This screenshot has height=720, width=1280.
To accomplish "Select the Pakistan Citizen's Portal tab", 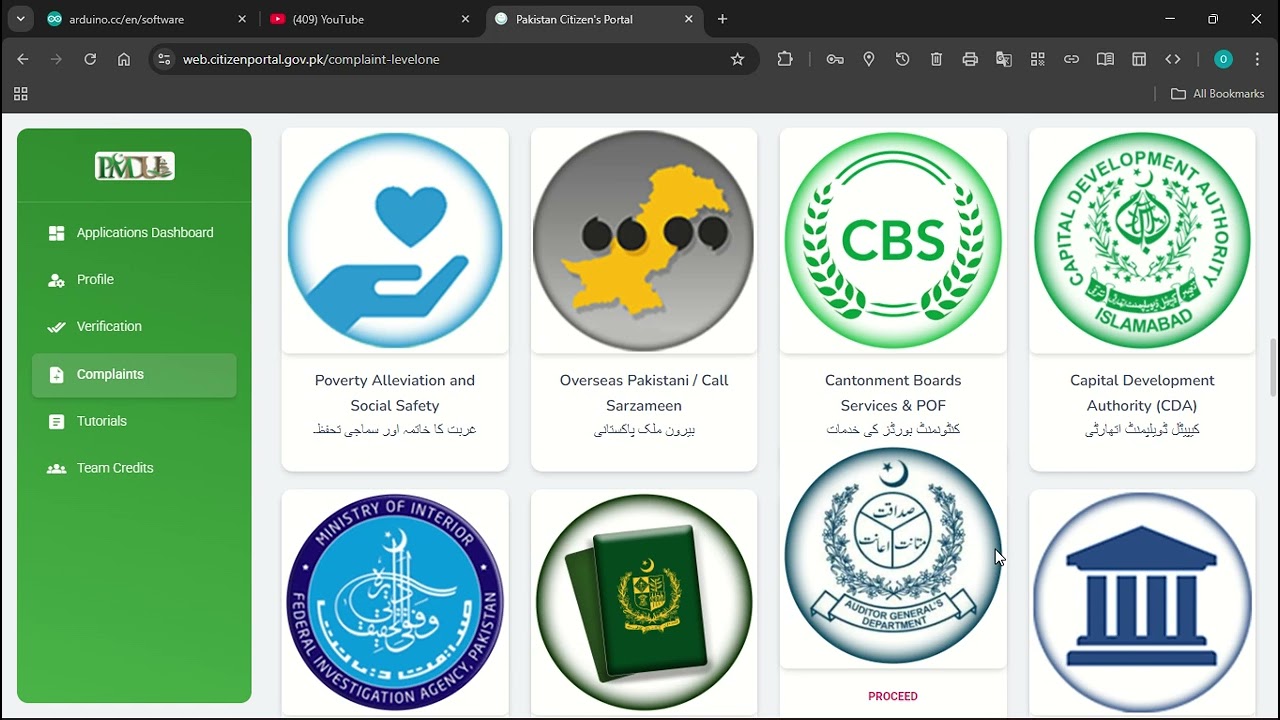I will pos(595,19).
